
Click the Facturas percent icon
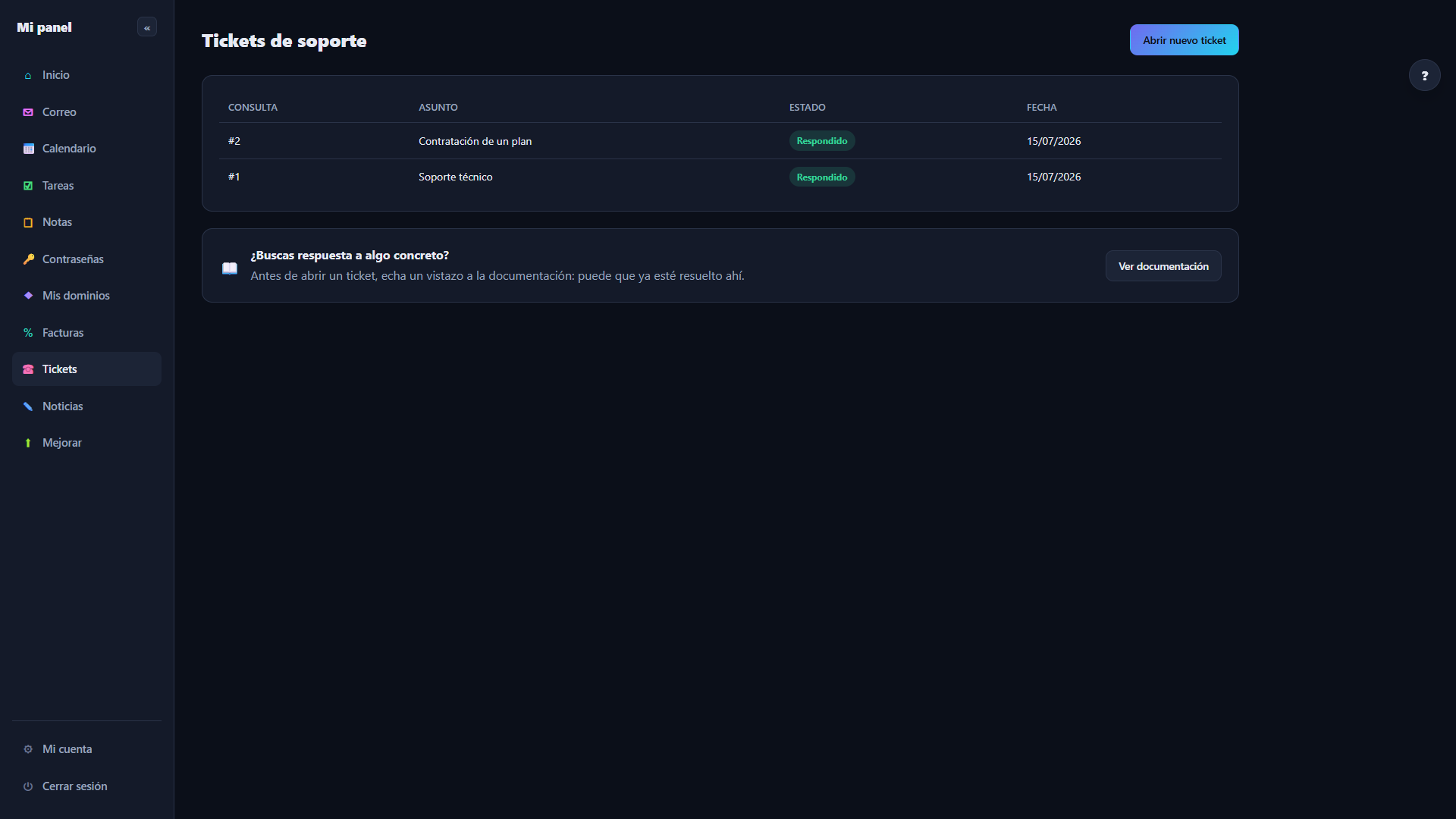click(x=28, y=333)
